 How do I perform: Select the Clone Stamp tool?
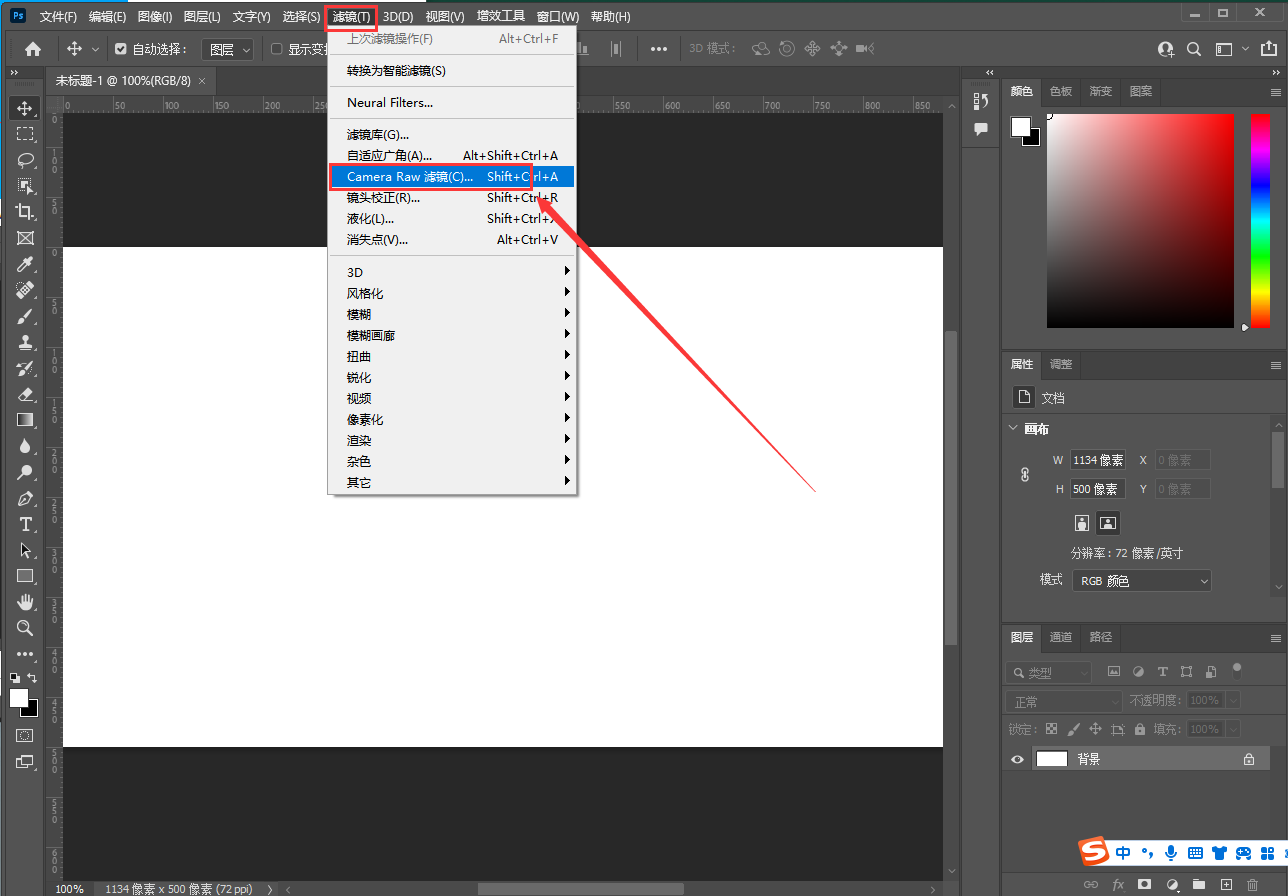tap(25, 342)
